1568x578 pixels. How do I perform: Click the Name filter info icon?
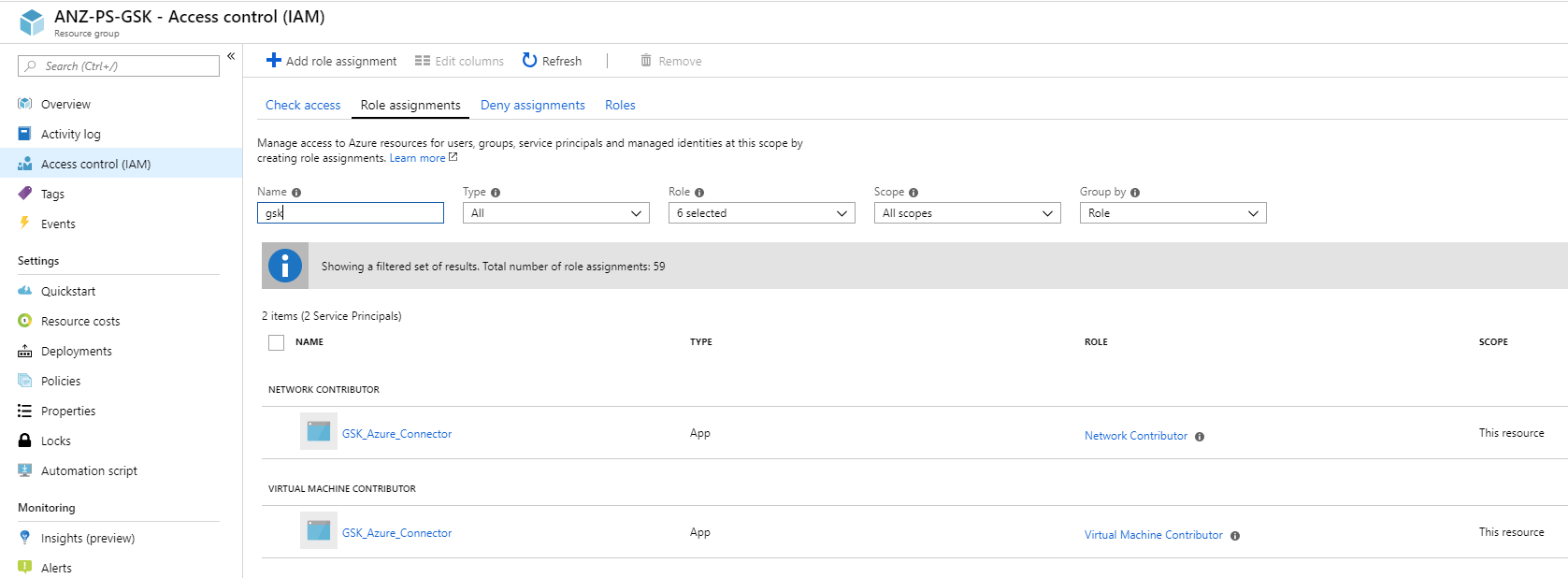click(296, 193)
